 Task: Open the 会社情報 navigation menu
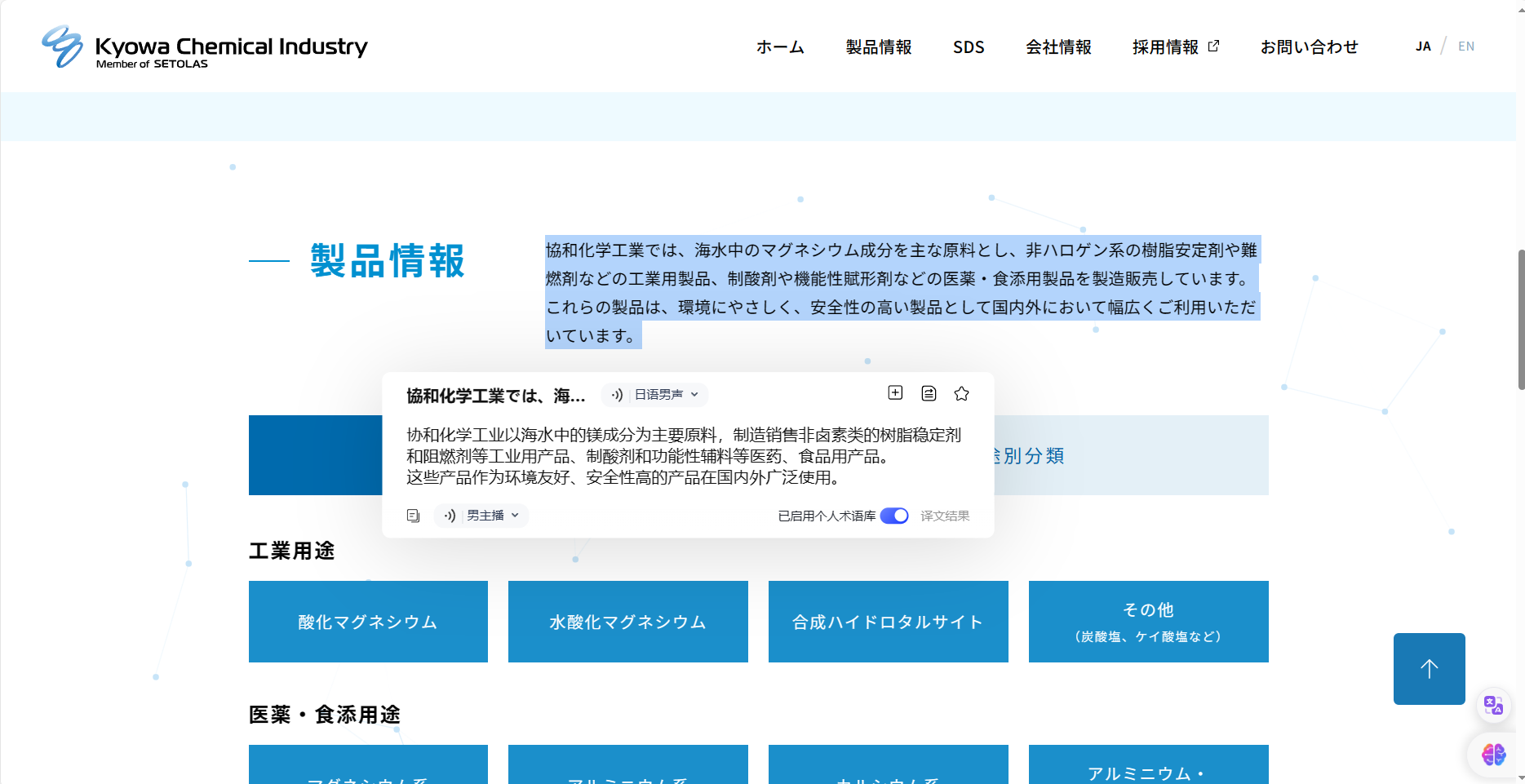[1058, 47]
